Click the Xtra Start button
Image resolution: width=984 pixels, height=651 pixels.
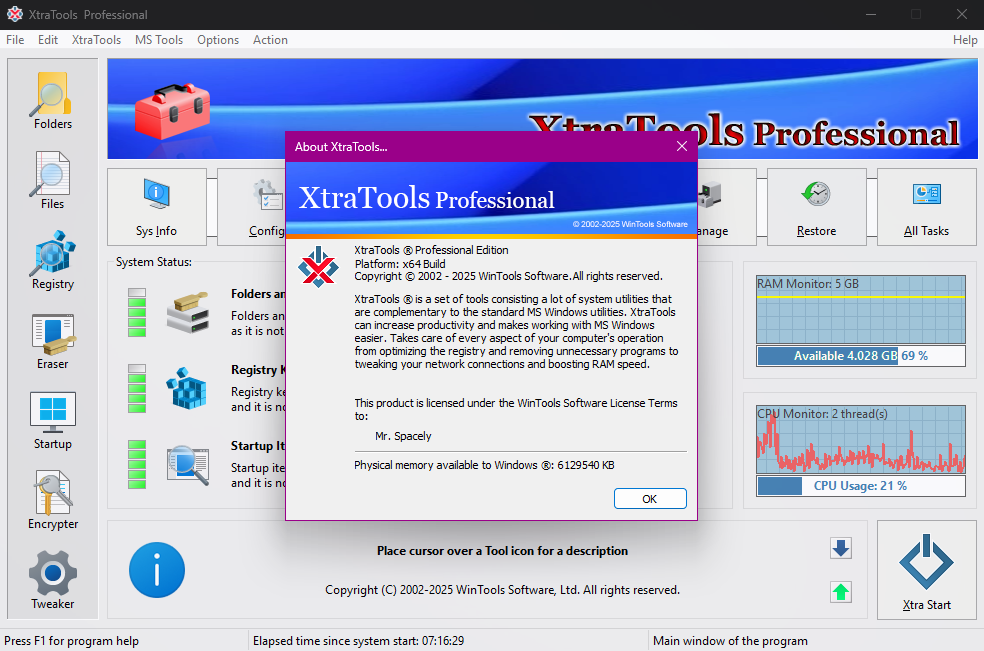tap(926, 570)
